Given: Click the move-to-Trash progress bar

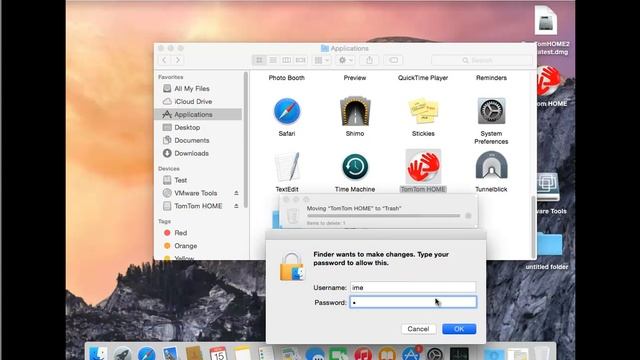Looking at the screenshot, I should 384,216.
